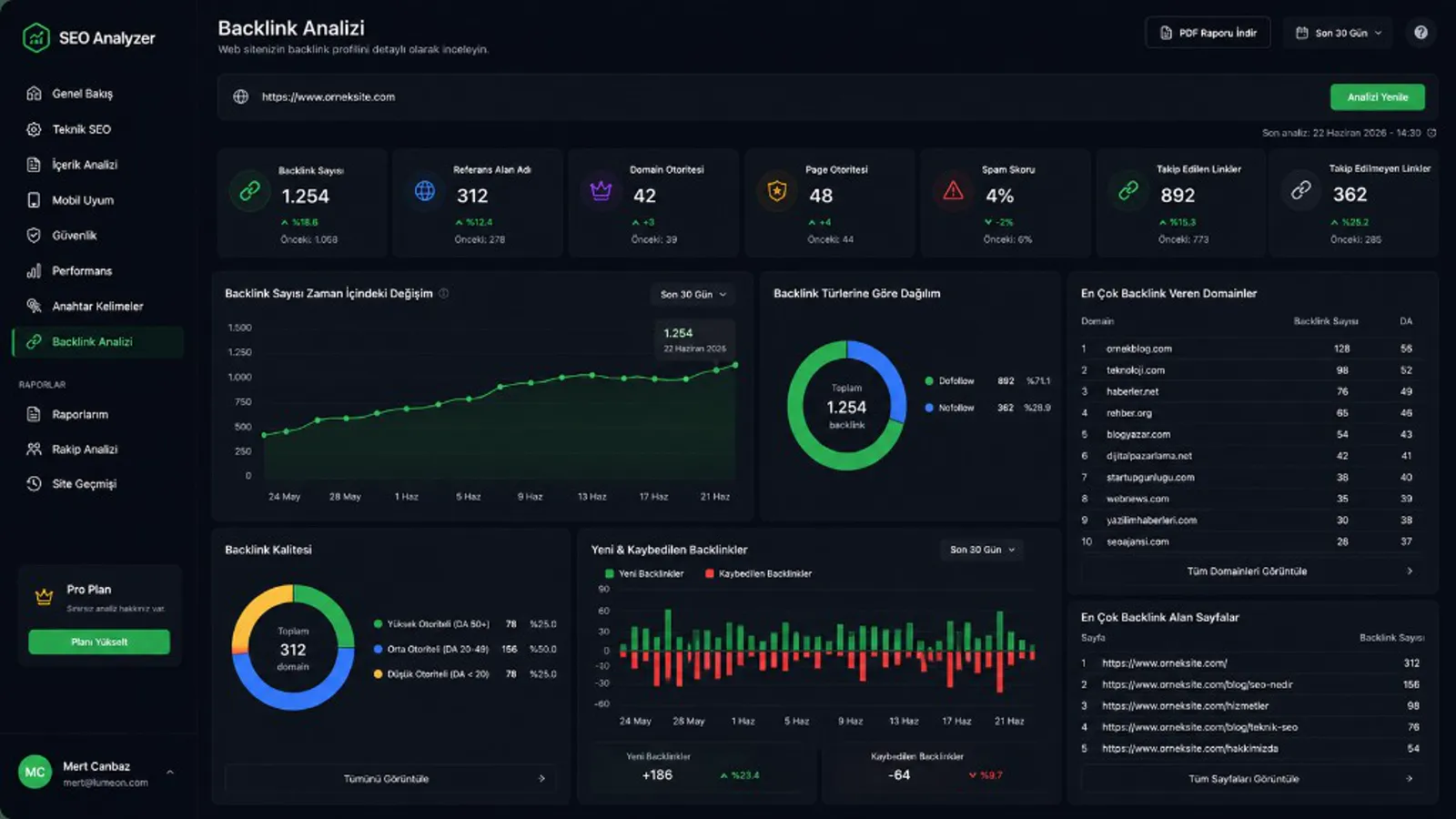Click the Referans Alan Adı globe icon
The image size is (1456, 819).
(425, 191)
